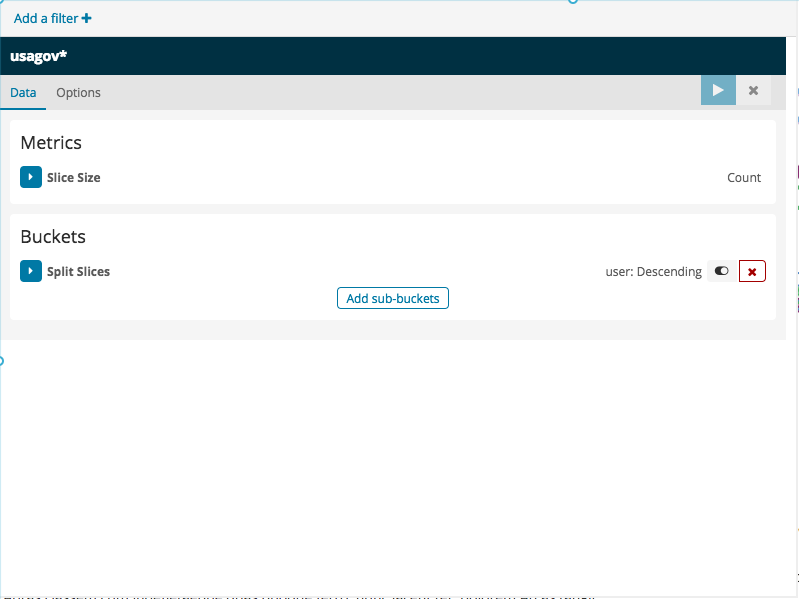Click the Count metric label
The height and width of the screenshot is (599, 799).
(x=743, y=177)
